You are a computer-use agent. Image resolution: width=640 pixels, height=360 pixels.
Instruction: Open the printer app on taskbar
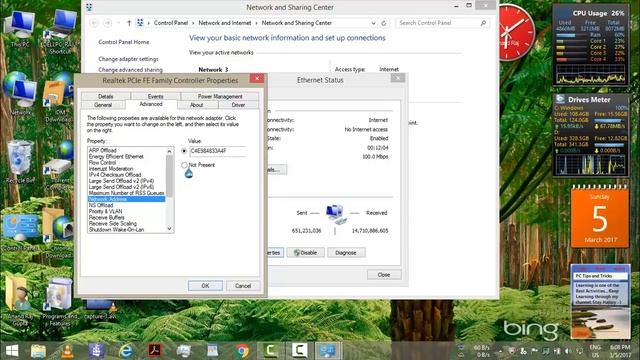pos(184,351)
